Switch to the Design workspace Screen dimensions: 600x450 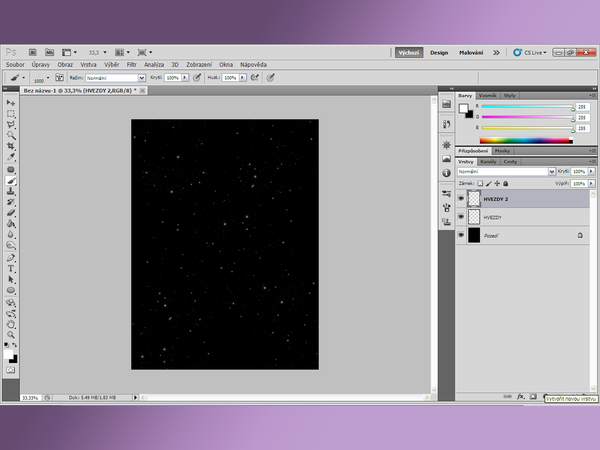[439, 52]
